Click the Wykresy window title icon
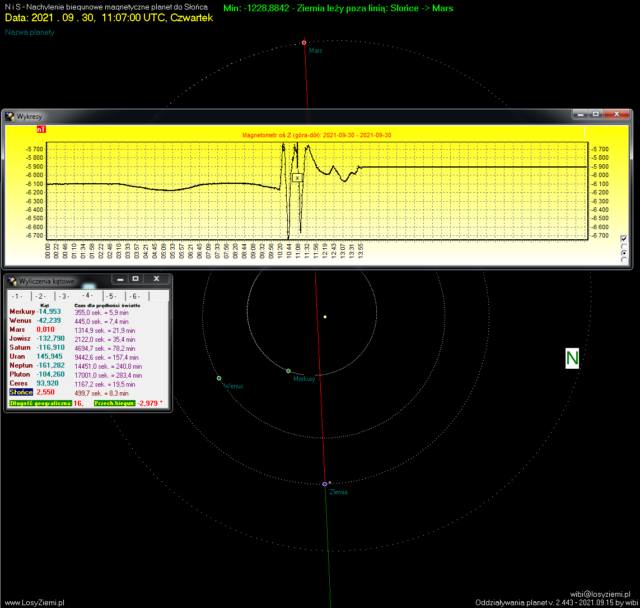 click(x=11, y=116)
